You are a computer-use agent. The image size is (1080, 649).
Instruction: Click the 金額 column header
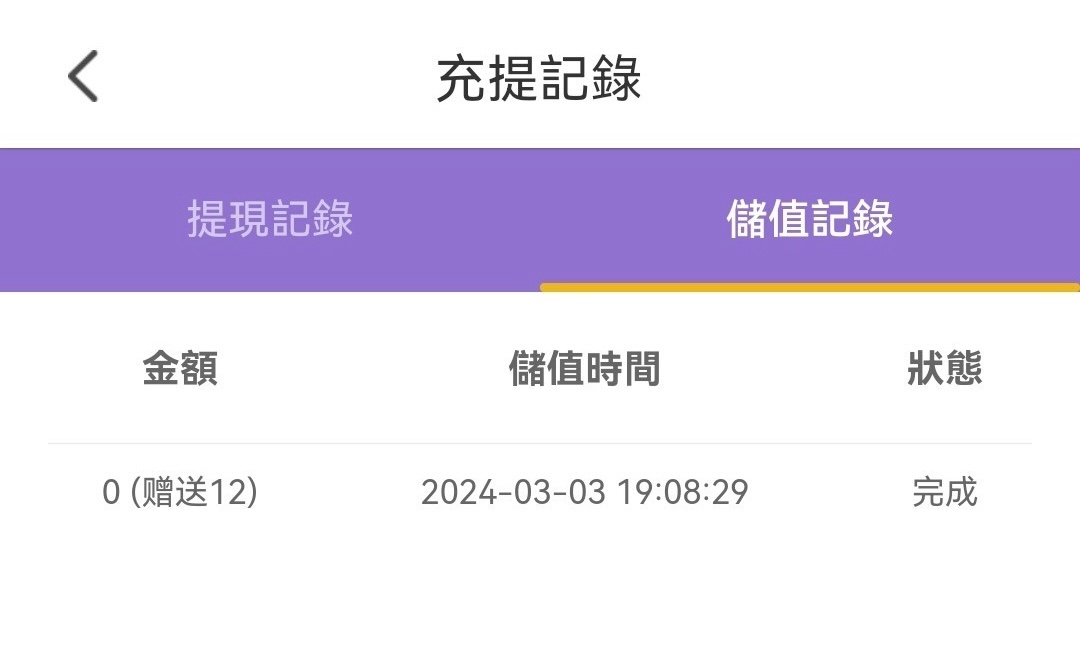[x=180, y=369]
